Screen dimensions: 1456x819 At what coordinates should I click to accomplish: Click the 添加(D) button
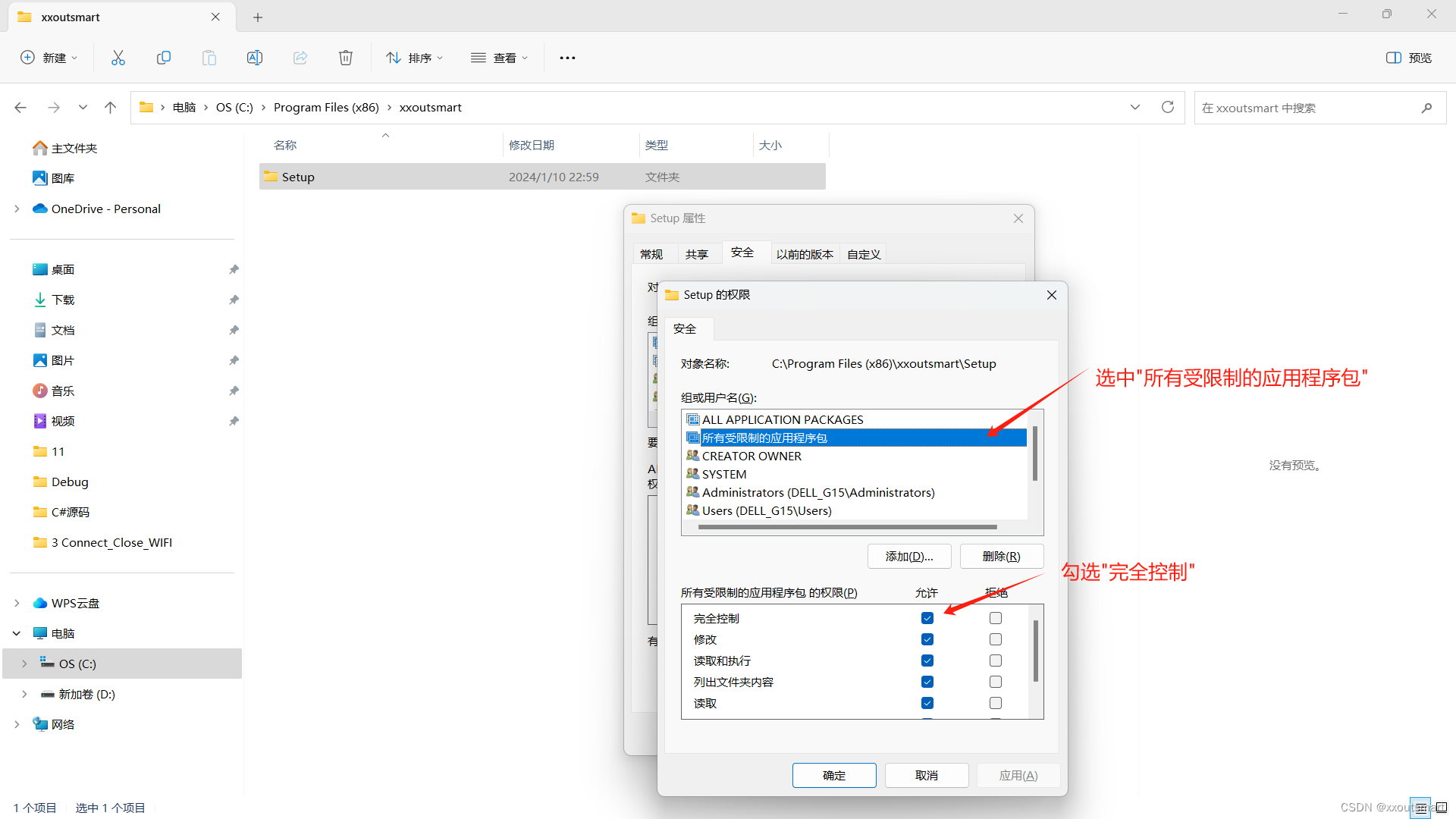point(909,556)
